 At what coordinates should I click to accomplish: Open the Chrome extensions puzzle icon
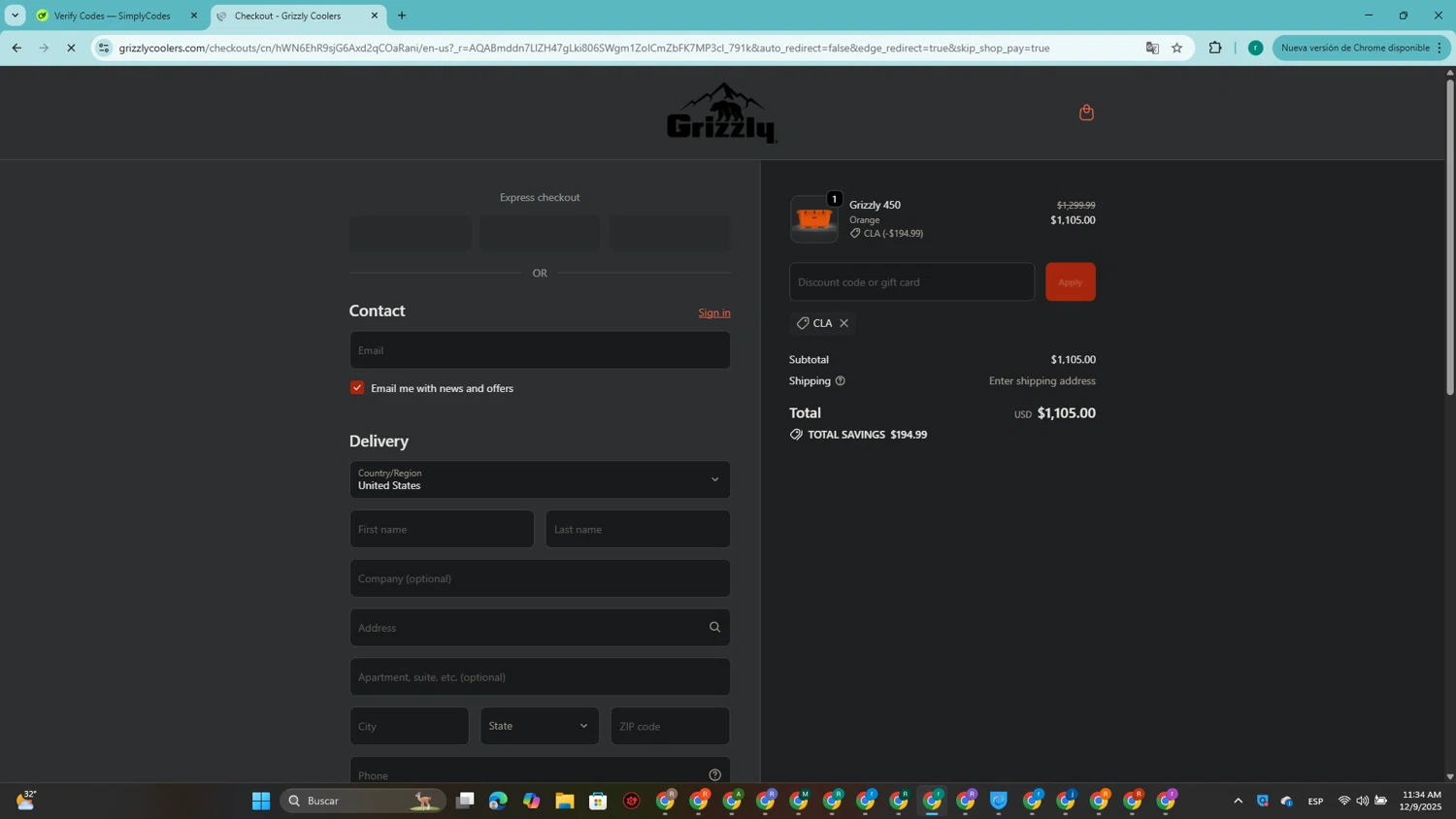point(1214,48)
